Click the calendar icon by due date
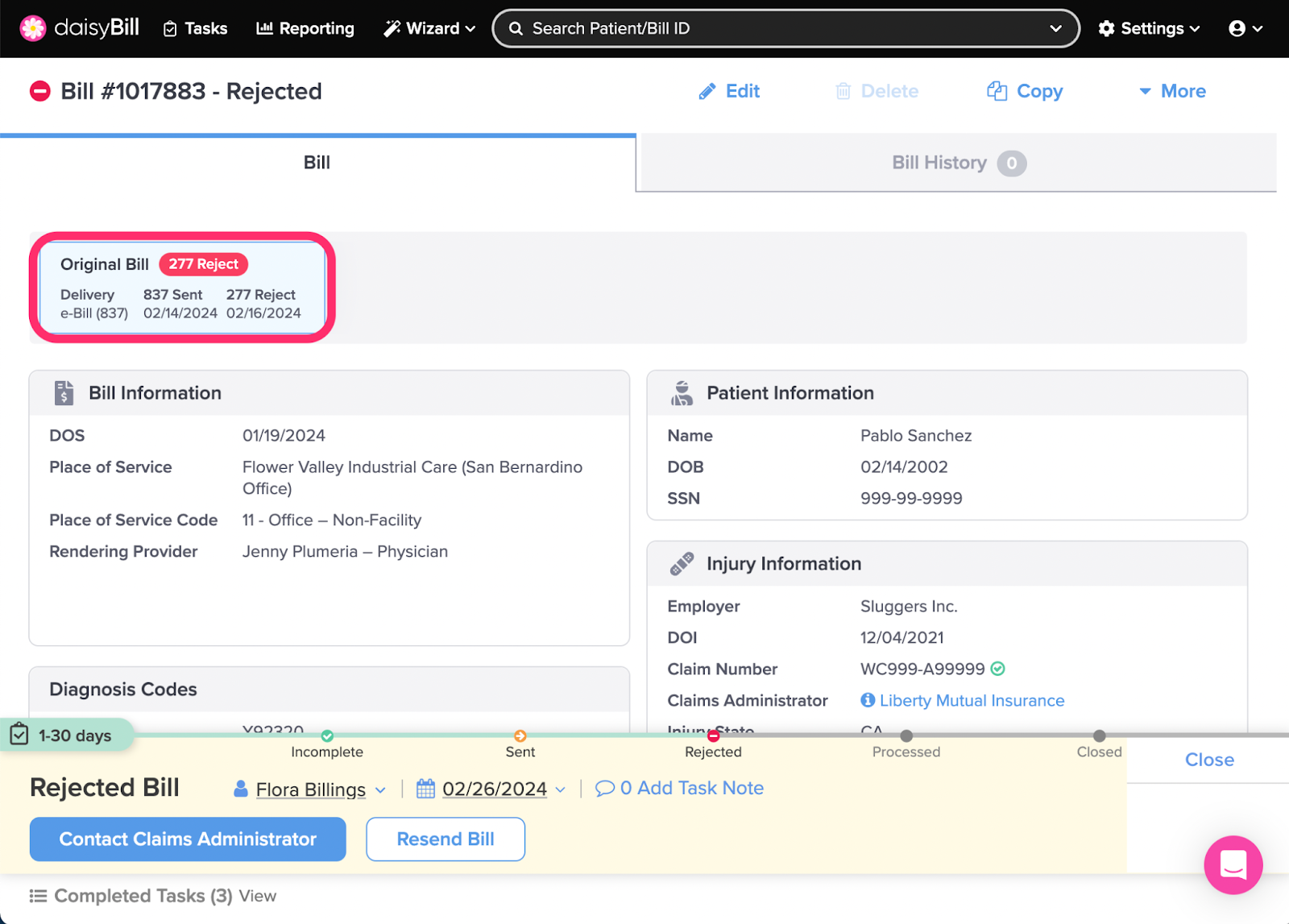Screen dimensions: 1289x924 pyautogui.click(x=425, y=789)
